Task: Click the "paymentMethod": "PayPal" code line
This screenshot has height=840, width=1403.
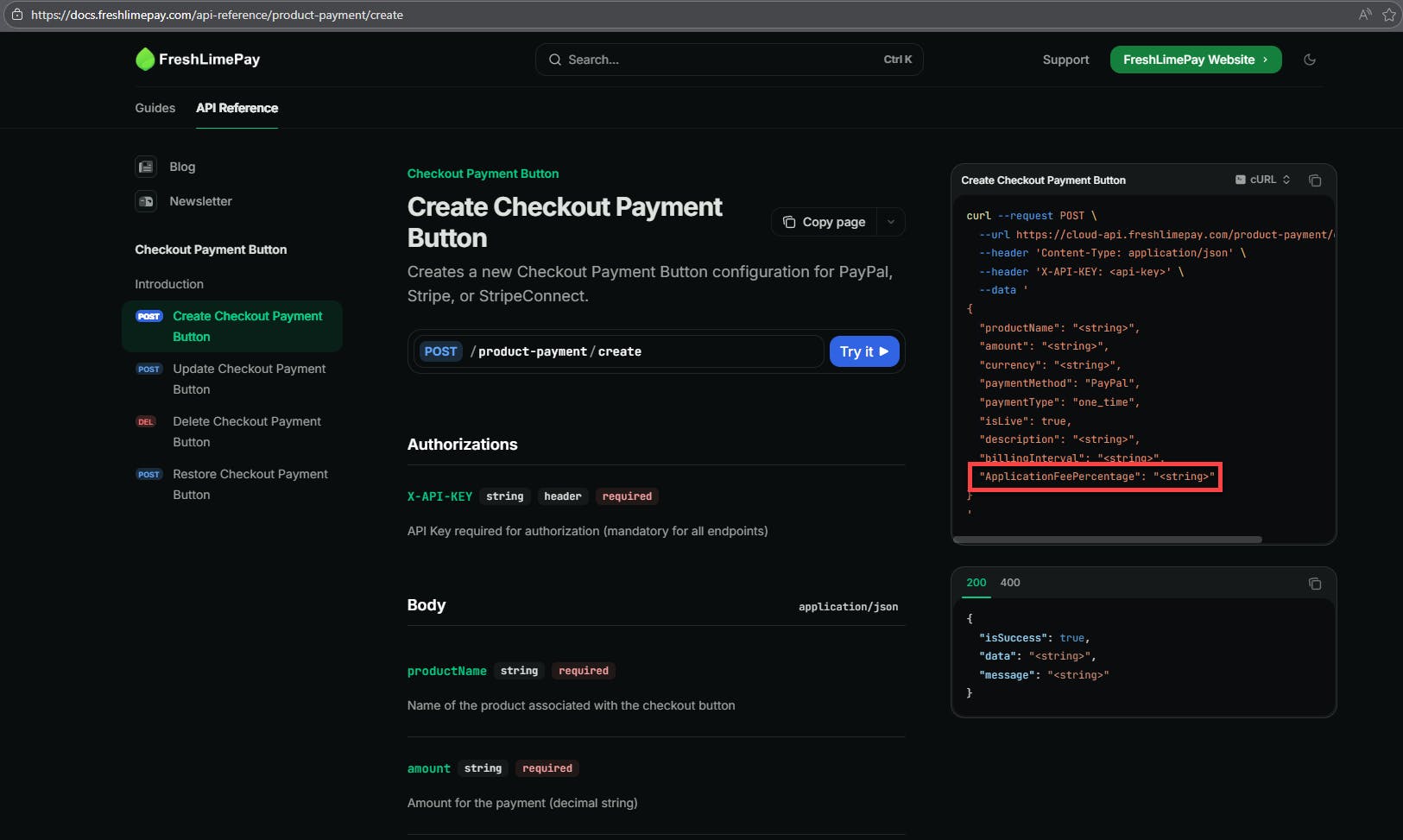Action: click(1059, 383)
